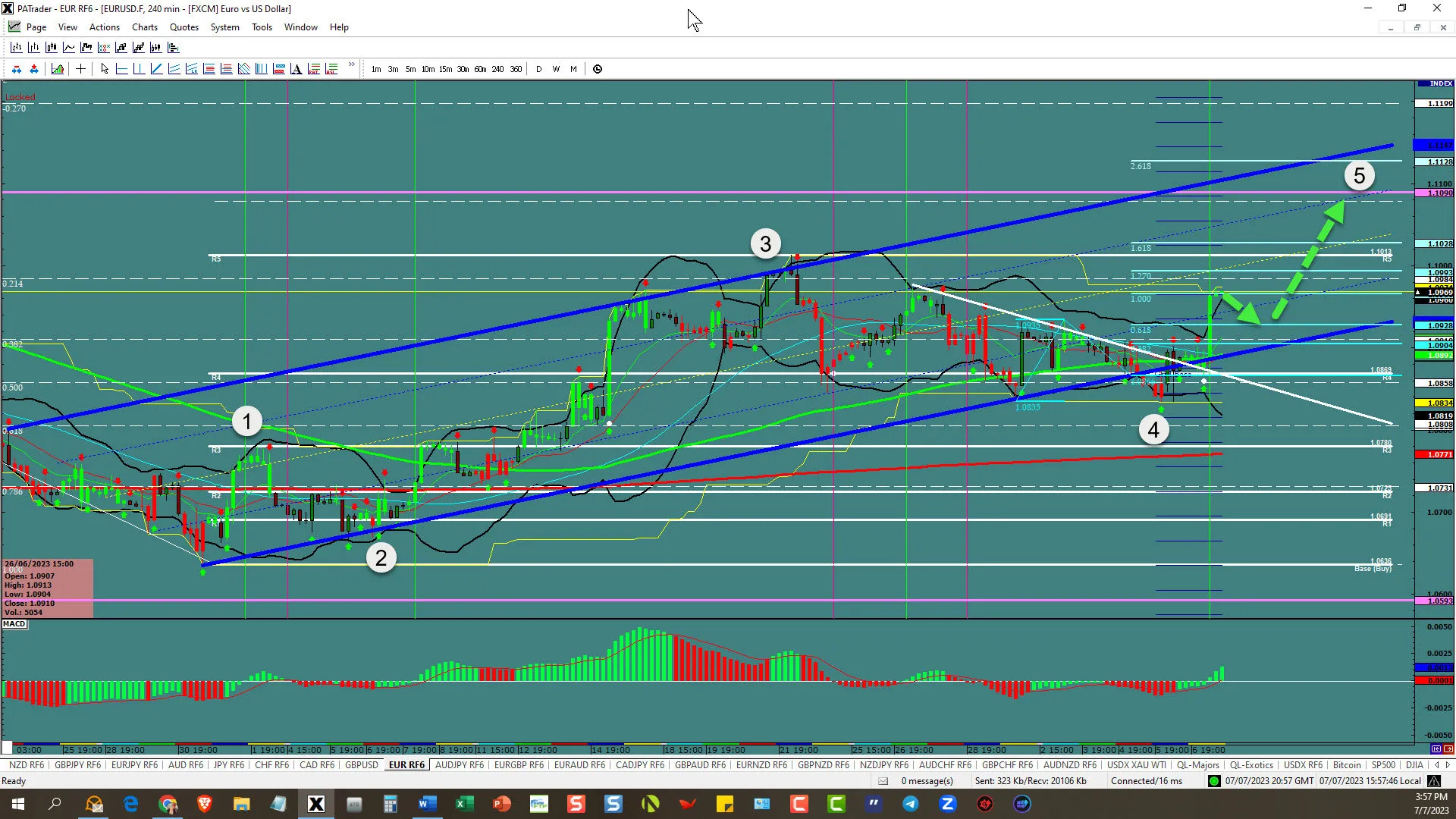Screen dimensions: 1456x819
Task: Pick the vertical line drawing tool
Action: tap(140, 69)
